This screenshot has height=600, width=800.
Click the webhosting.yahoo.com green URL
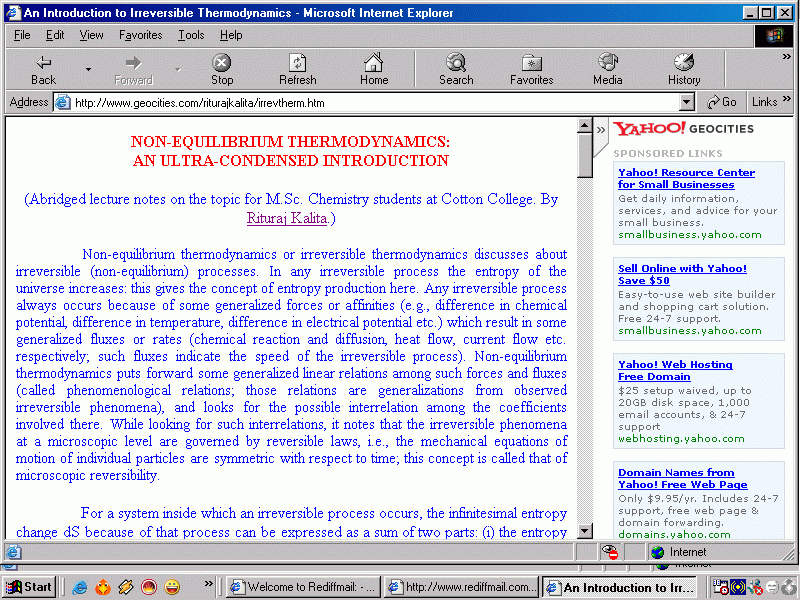coord(681,439)
